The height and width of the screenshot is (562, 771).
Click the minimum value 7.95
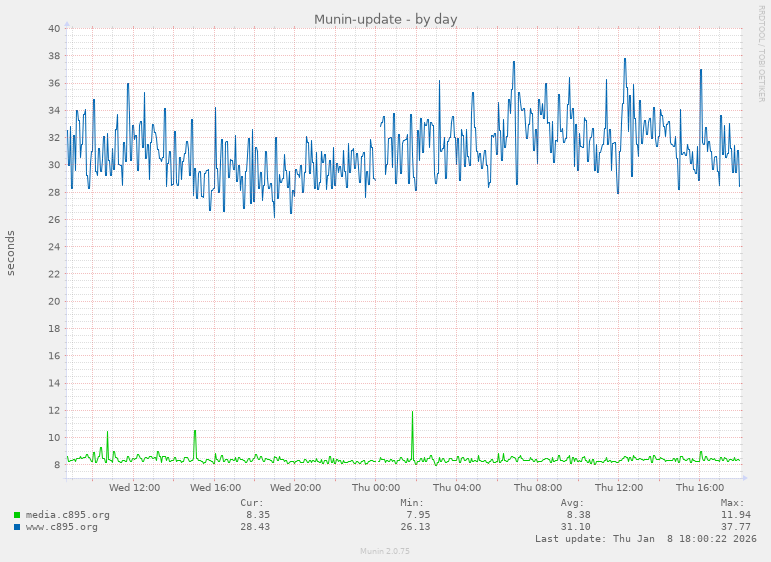click(x=418, y=515)
